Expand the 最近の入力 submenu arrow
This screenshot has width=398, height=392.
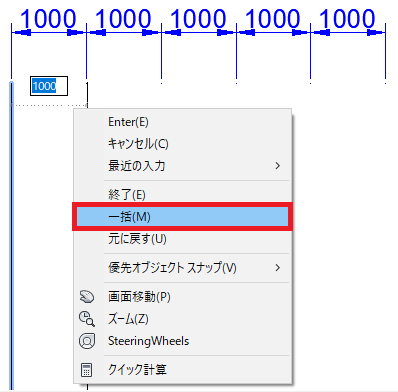(x=278, y=166)
